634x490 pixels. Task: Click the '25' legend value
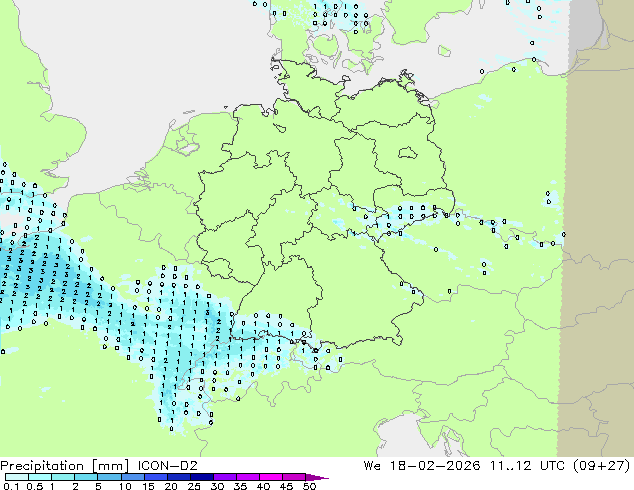(194, 486)
